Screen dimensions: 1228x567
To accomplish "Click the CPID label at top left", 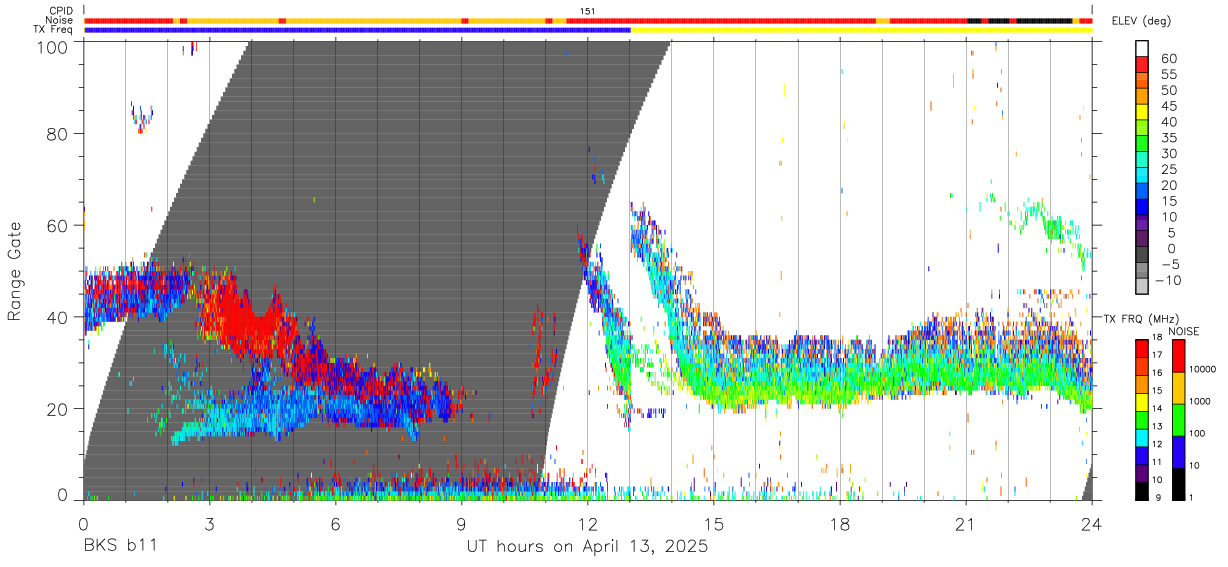I will pyautogui.click(x=61, y=11).
